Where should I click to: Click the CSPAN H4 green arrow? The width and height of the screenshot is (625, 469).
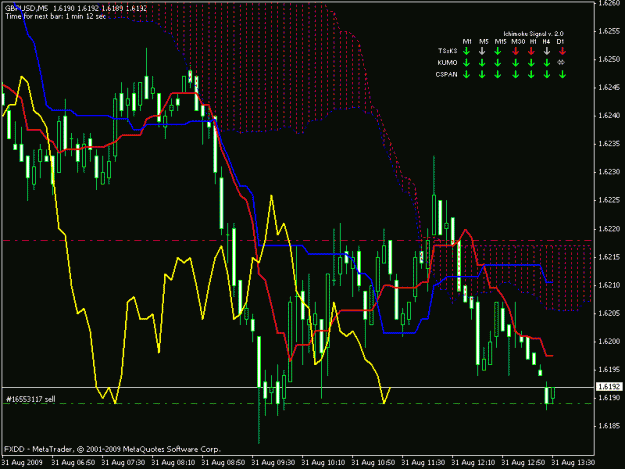pos(547,75)
